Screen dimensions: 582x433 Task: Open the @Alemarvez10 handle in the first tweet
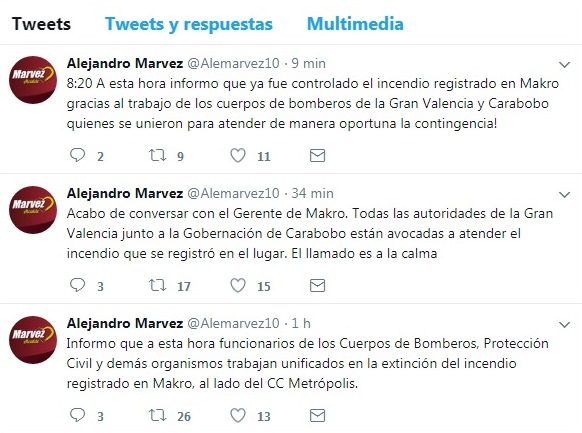(x=233, y=63)
